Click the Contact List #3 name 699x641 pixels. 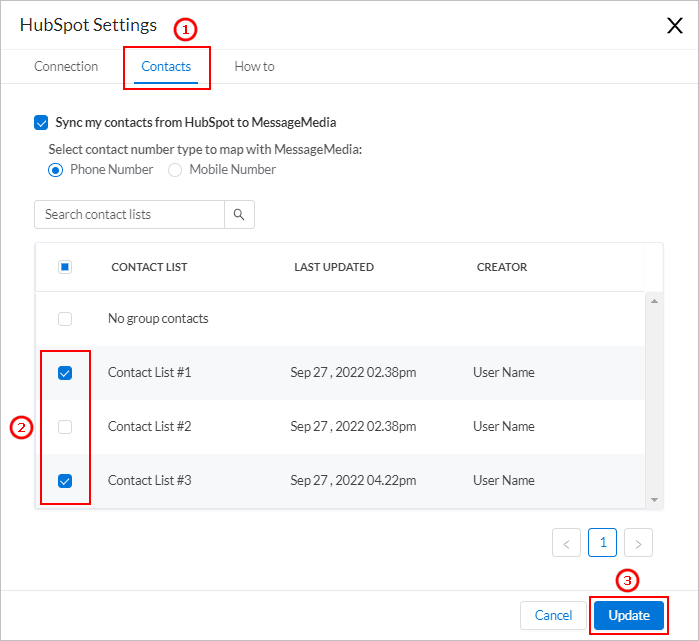[149, 481]
